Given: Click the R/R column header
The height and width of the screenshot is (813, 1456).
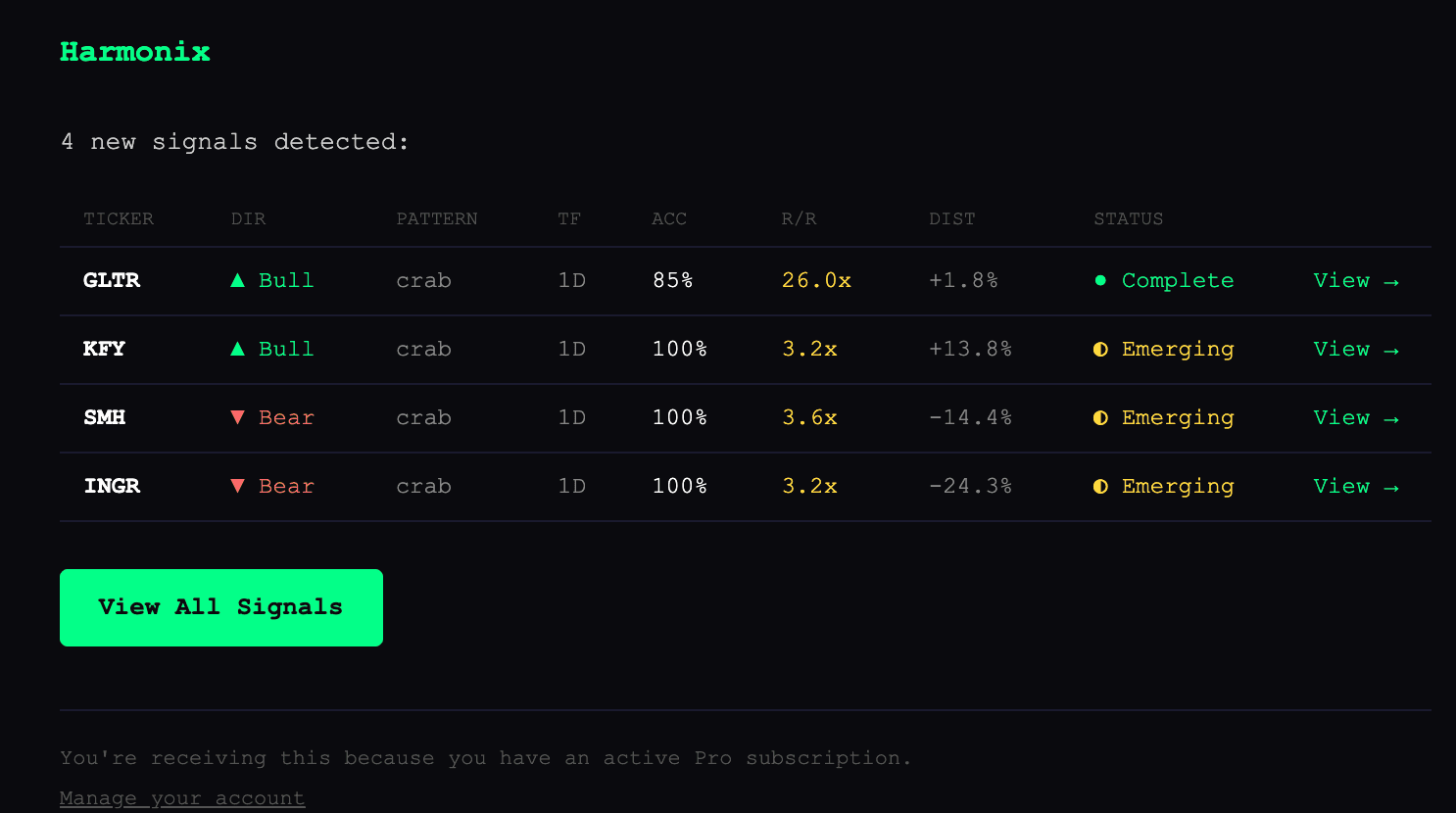Looking at the screenshot, I should [799, 218].
